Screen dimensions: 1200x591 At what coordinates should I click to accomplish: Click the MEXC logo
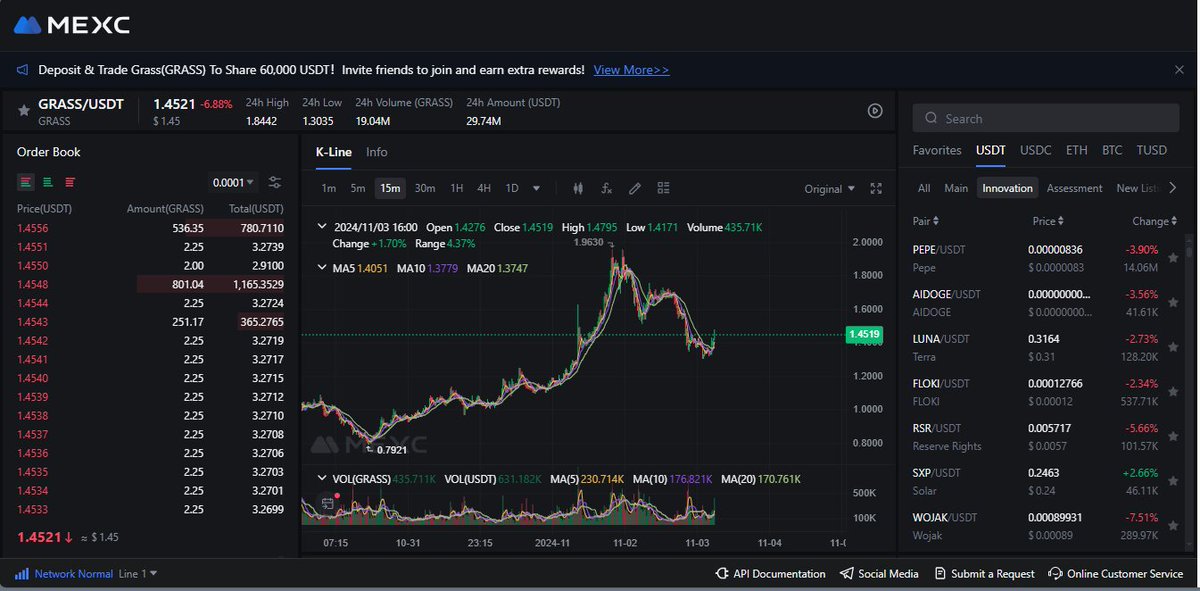[71, 25]
